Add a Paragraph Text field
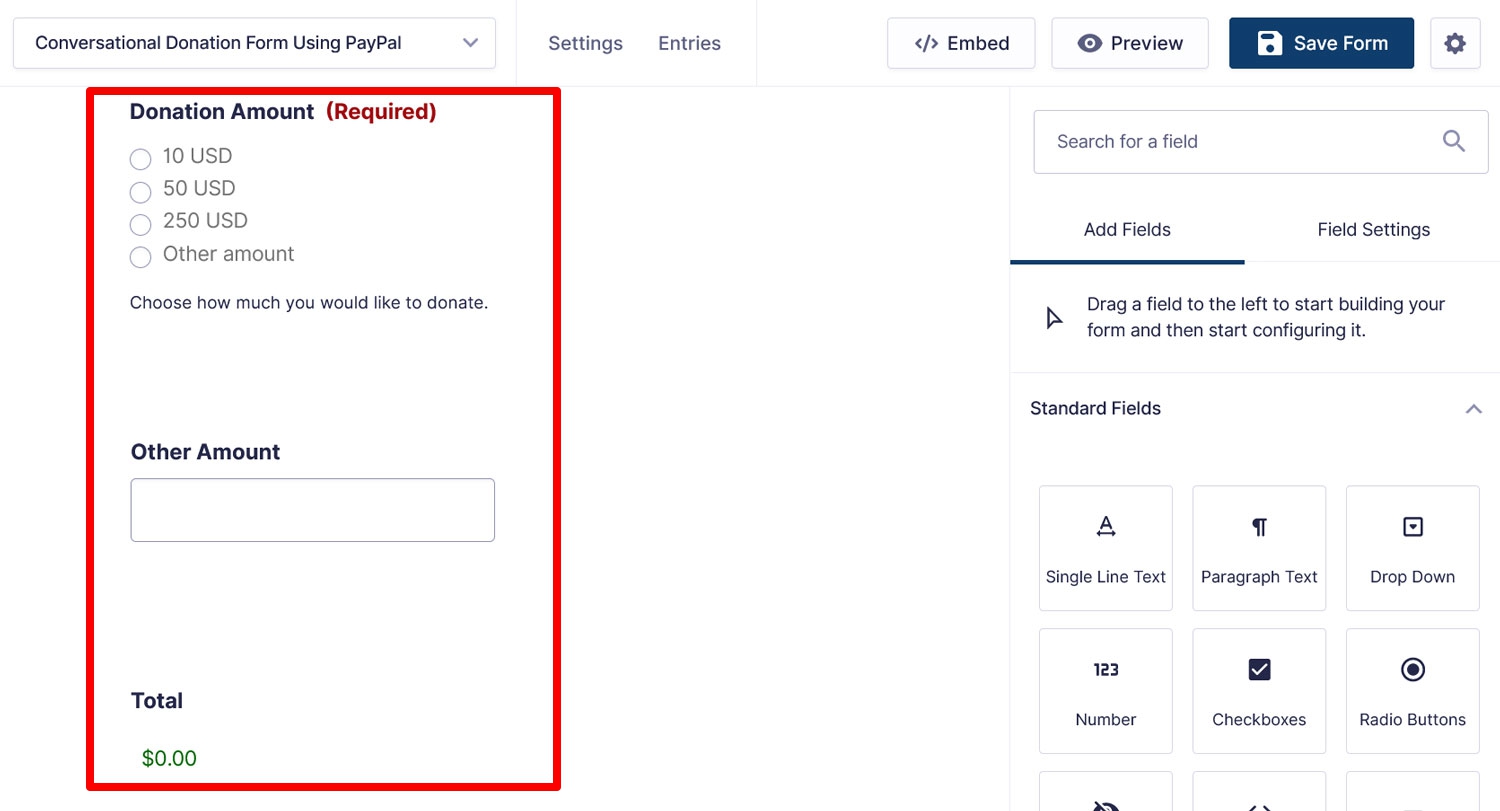 pyautogui.click(x=1259, y=548)
